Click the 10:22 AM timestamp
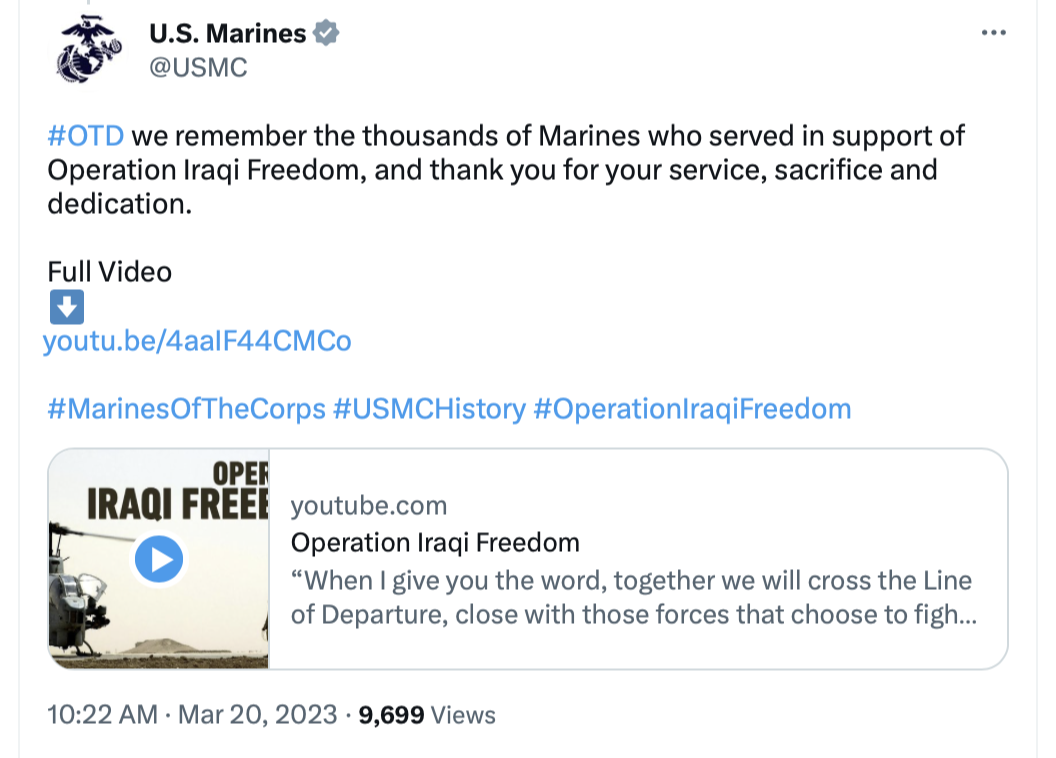Viewport: 1056px width, 758px height. click(x=102, y=714)
